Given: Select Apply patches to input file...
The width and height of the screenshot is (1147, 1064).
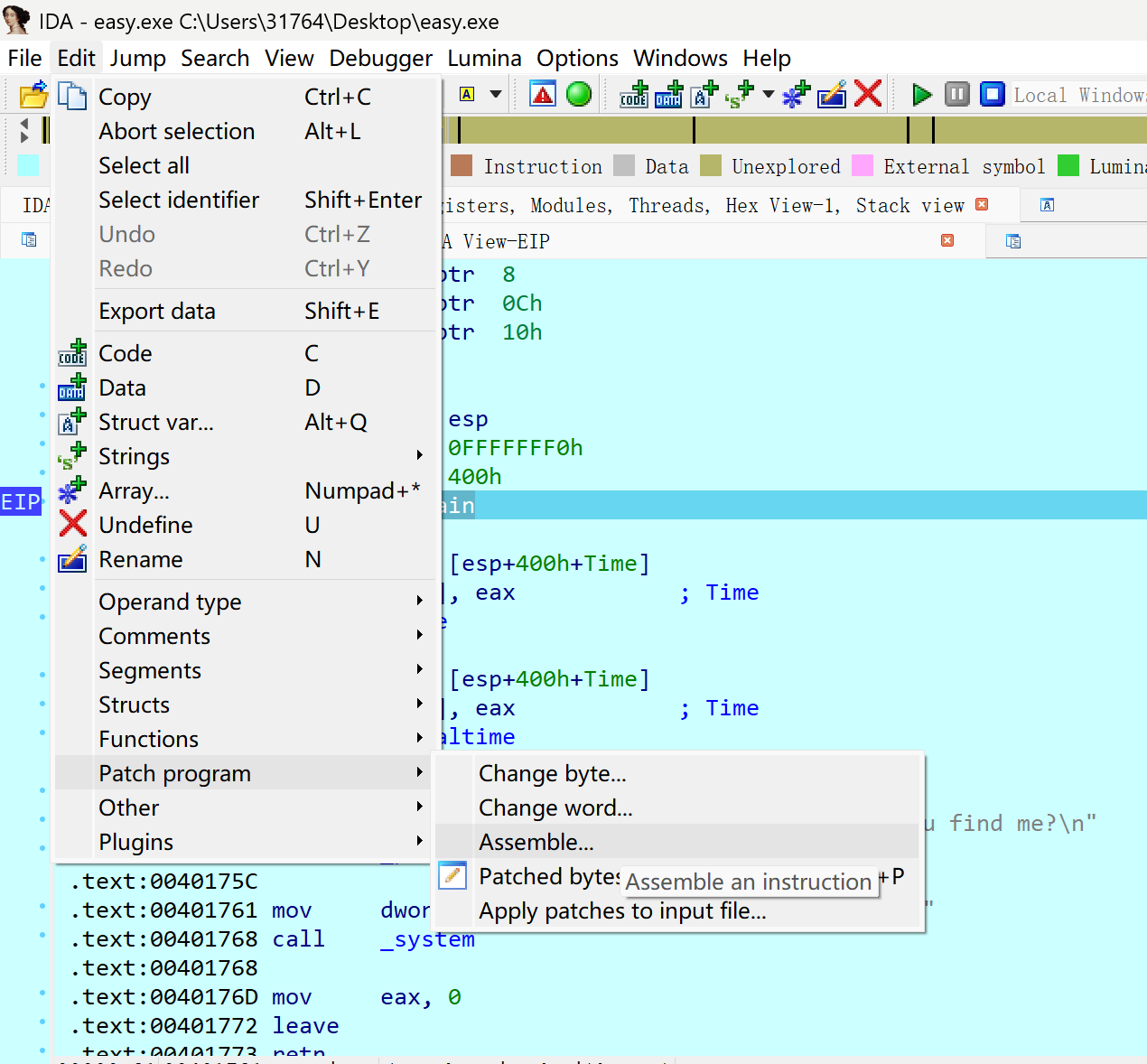Looking at the screenshot, I should [677, 910].
